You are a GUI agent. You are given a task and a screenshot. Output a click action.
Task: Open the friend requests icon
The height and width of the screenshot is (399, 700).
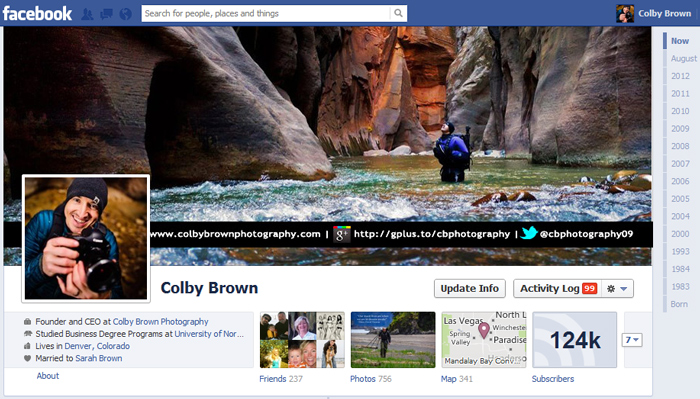[88, 14]
